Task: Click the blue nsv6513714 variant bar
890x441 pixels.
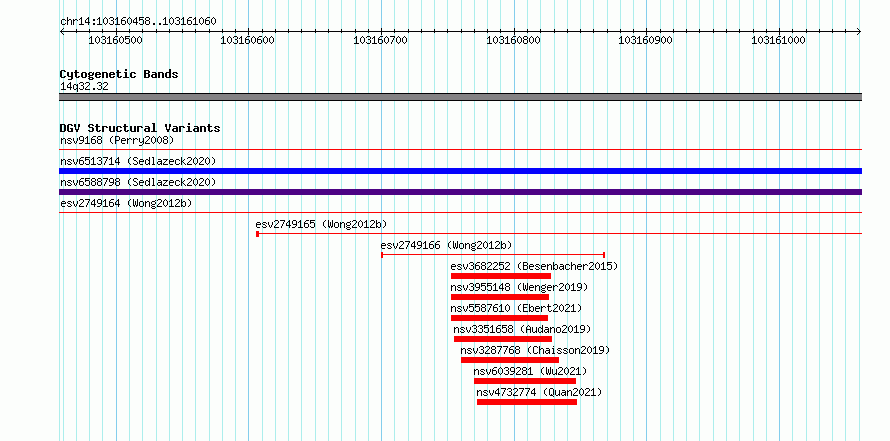Action: point(460,171)
